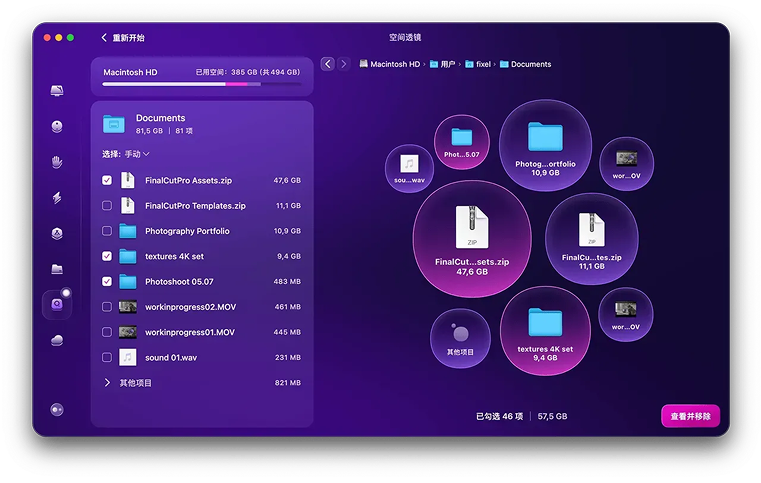Open the Photog...ortfolio 10,9 GB bubble
761x483 pixels.
tap(545, 145)
